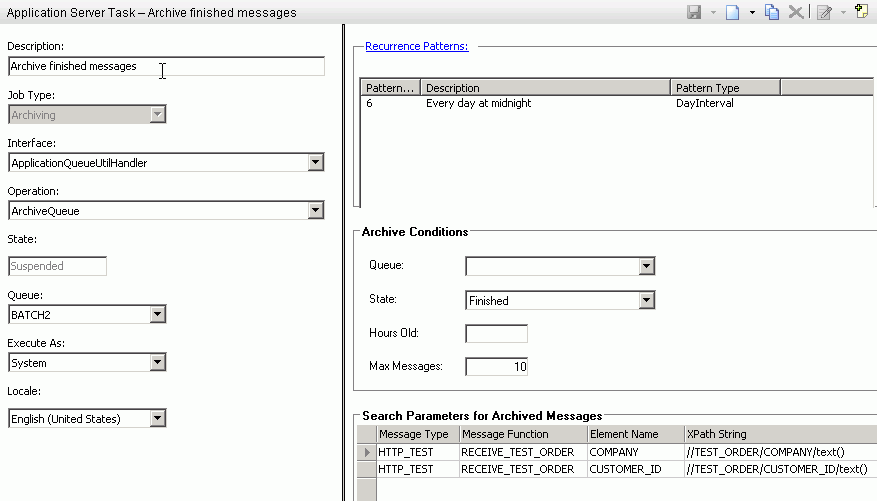877x501 pixels.
Task: Click the Max Messages field showing 10
Action: [497, 367]
